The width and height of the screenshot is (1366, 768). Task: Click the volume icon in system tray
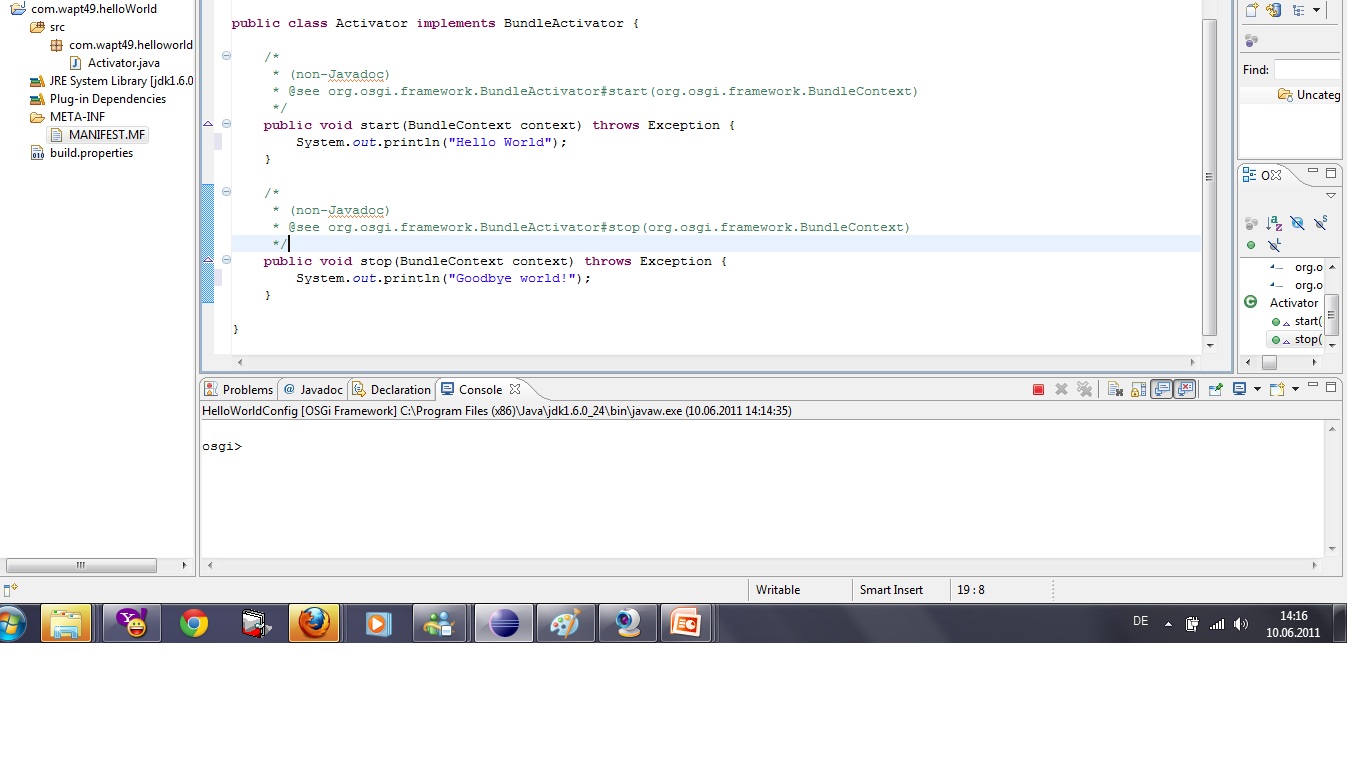click(x=1241, y=624)
